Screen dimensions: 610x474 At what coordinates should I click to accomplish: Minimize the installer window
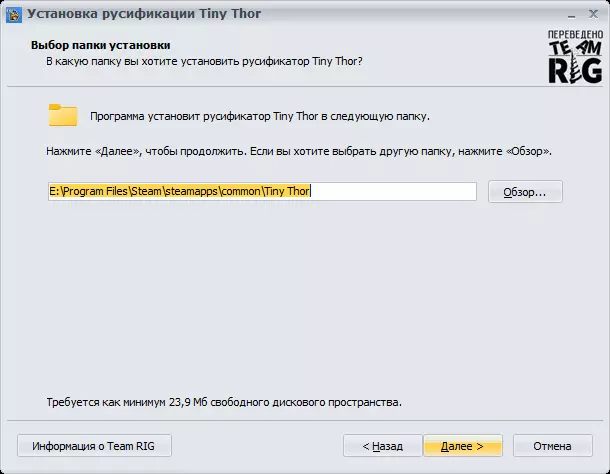pos(546,13)
